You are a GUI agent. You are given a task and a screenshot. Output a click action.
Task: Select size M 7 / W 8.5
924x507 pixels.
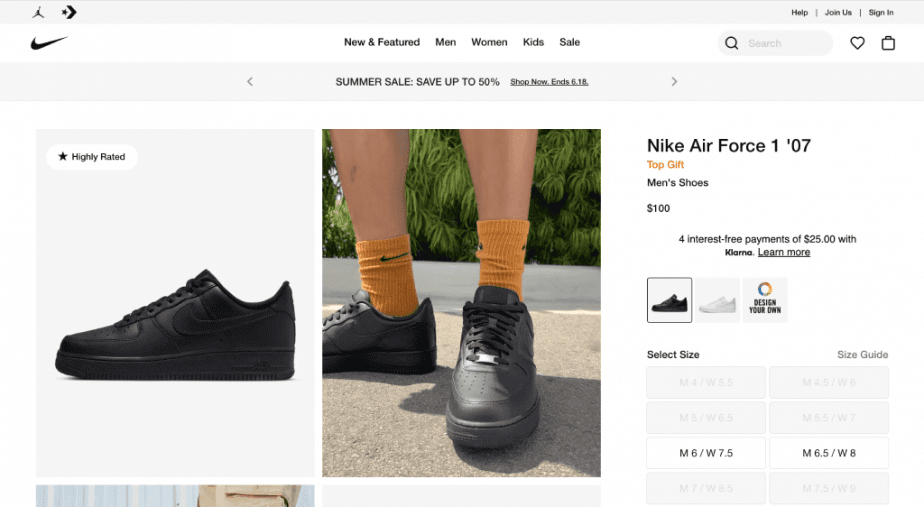tap(706, 488)
